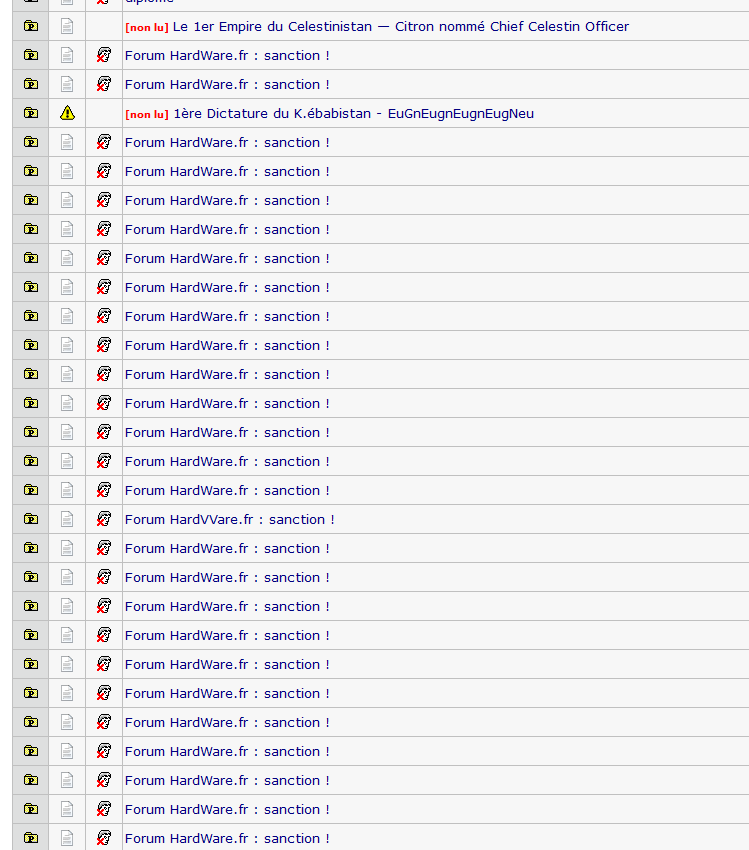This screenshot has width=749, height=850.
Task: Open the misspelled Forum HardVVare.fr sanction topic
Action: click(x=229, y=520)
